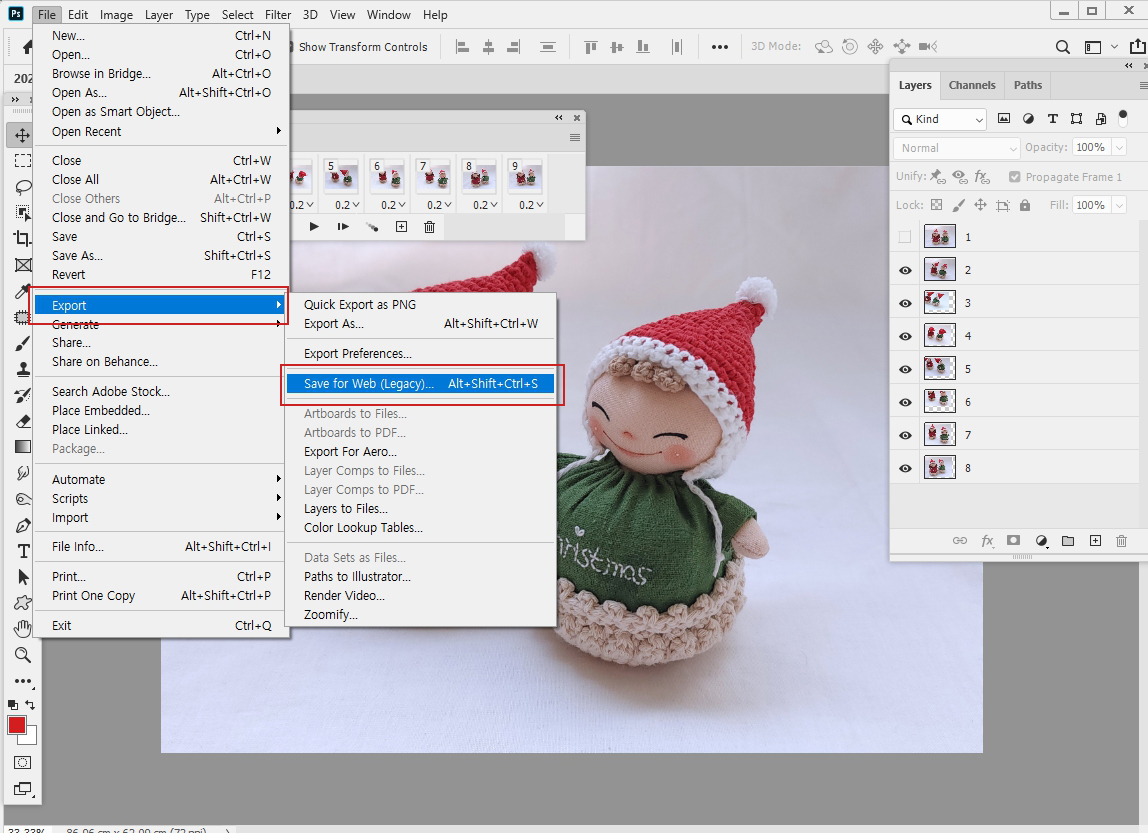Click the white background color swatch
Image resolution: width=1148 pixels, height=833 pixels.
click(x=31, y=737)
